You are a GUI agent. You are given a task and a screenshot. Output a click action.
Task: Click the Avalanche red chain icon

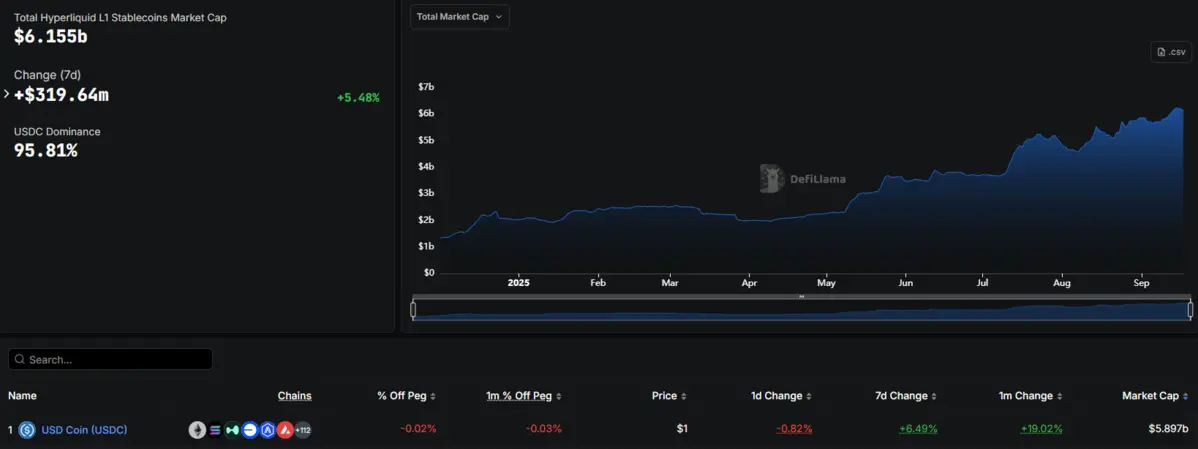click(x=284, y=430)
